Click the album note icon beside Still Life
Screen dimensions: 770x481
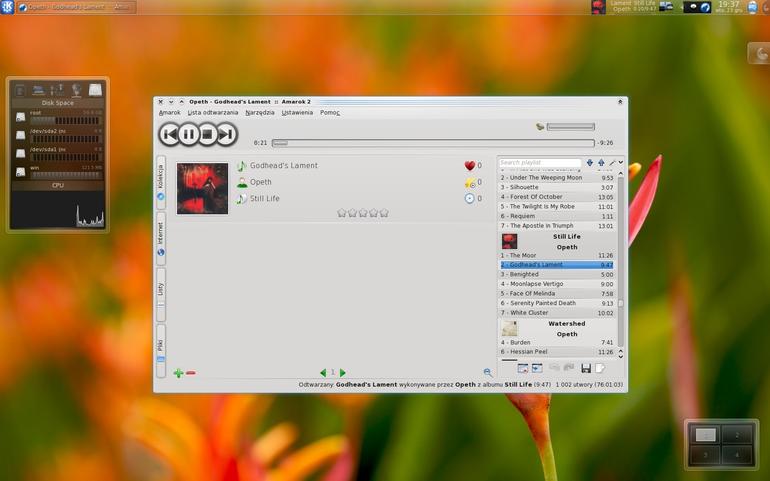(x=242, y=198)
